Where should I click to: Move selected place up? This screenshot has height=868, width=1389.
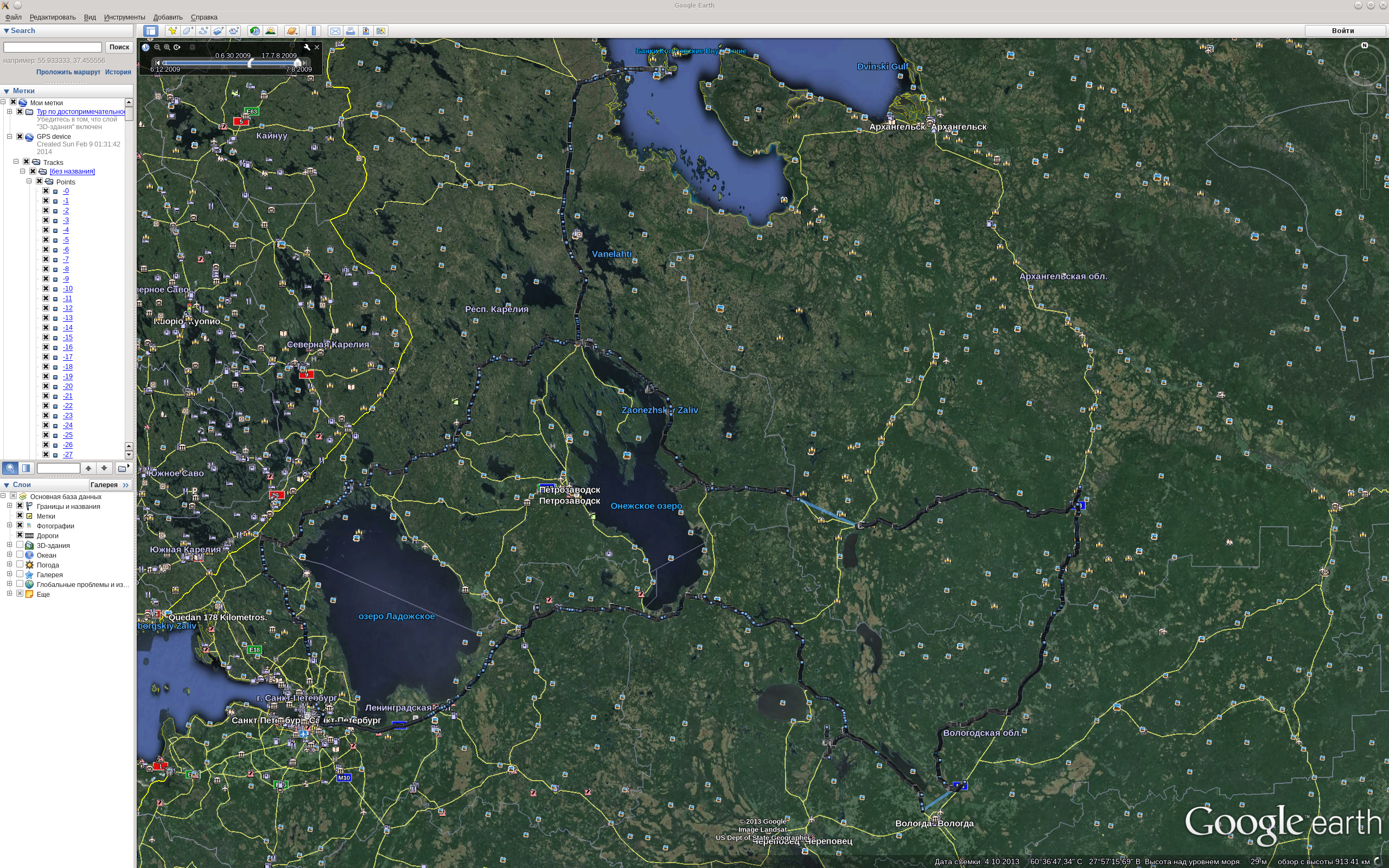click(88, 468)
